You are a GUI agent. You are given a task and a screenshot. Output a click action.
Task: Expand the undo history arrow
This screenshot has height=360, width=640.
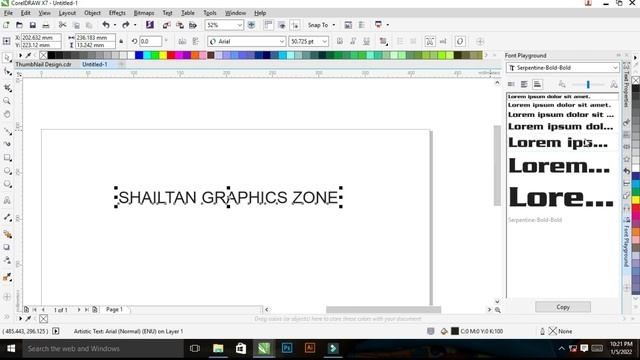[x=115, y=25]
